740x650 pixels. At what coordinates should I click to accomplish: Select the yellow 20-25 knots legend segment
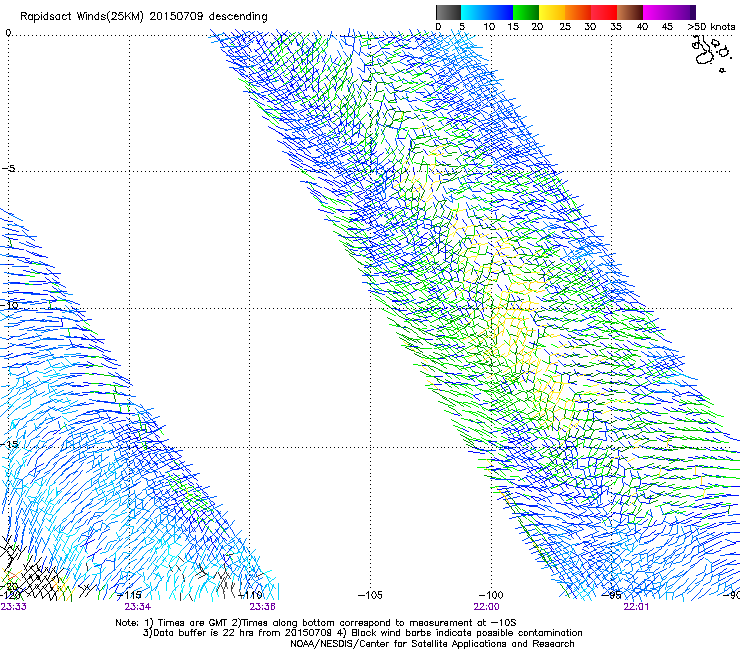(552, 12)
